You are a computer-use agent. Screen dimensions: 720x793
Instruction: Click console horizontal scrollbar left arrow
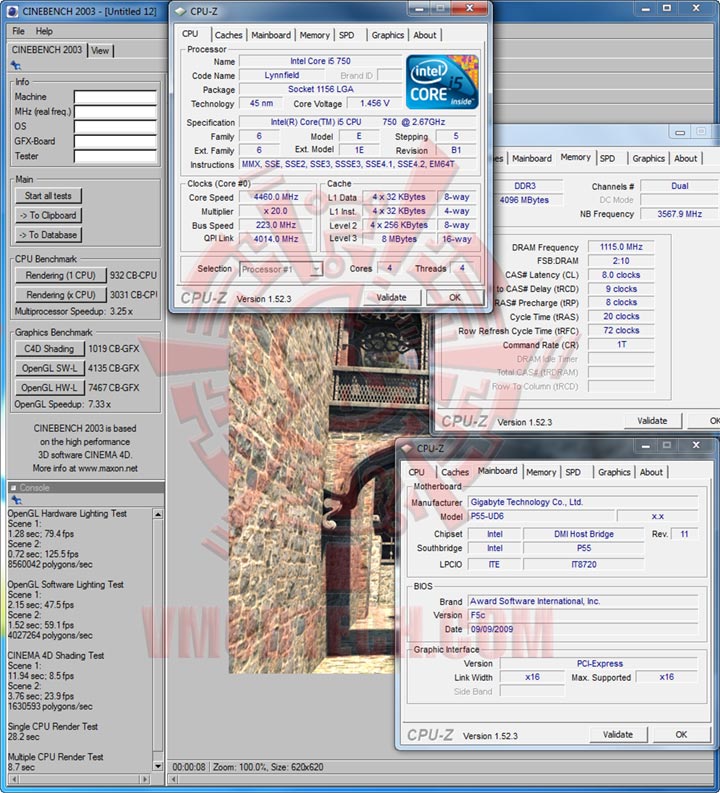[x=14, y=779]
